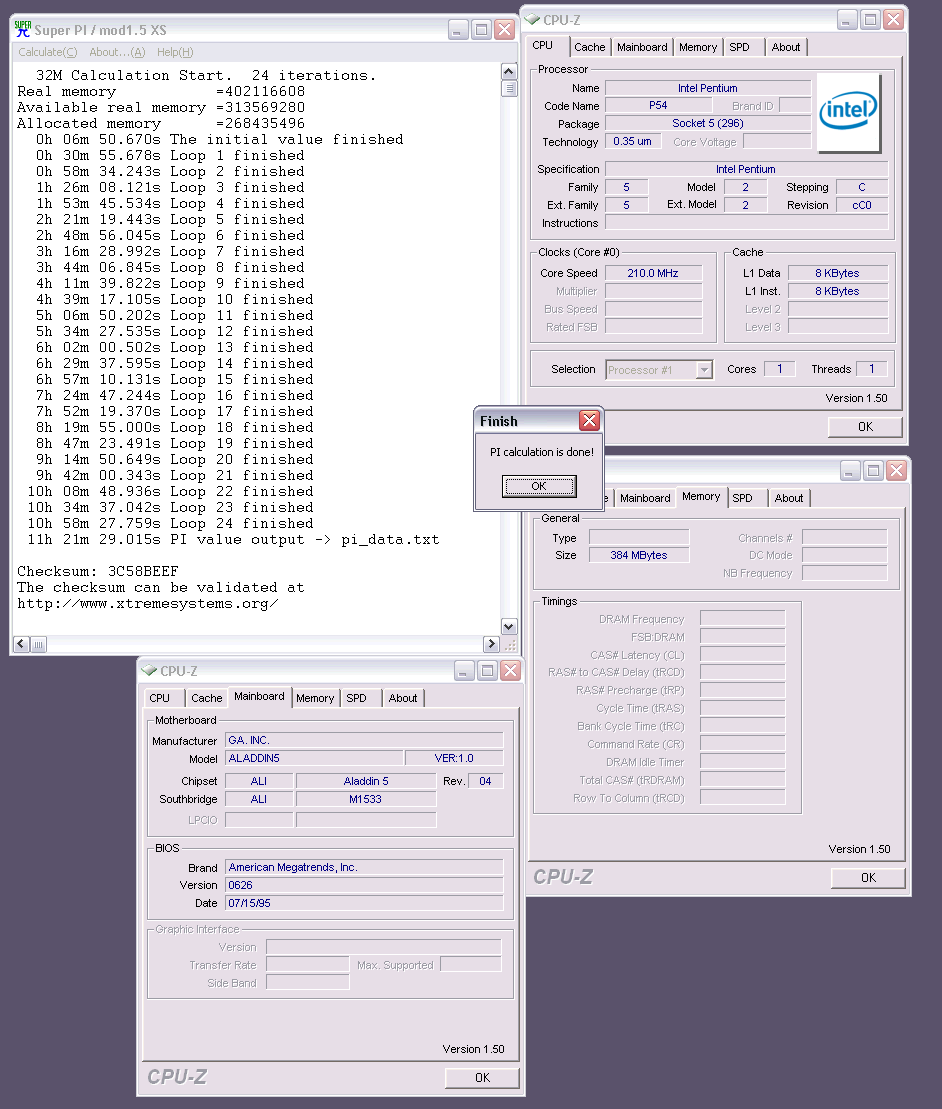Maximize the CPU-Z Mainboard window
This screenshot has height=1109, width=942.
[487, 670]
